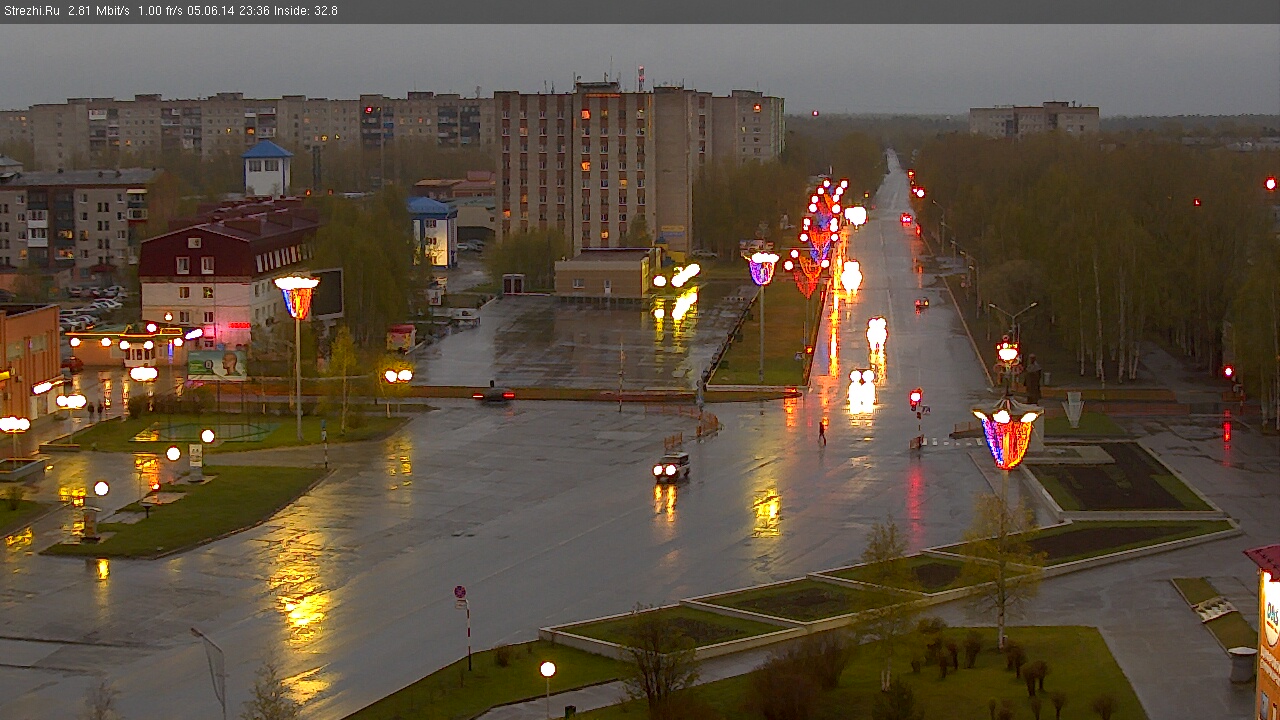Viewport: 1280px width, 720px height.
Task: Click the "23:36" time stamp
Action: [255, 11]
